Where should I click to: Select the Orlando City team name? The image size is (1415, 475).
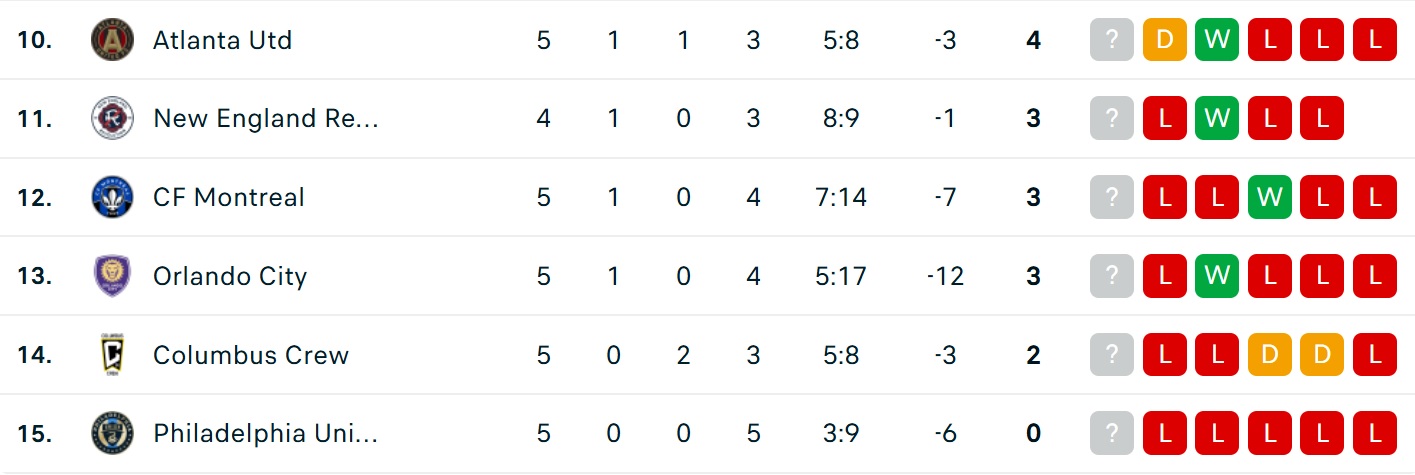pyautogui.click(x=230, y=276)
